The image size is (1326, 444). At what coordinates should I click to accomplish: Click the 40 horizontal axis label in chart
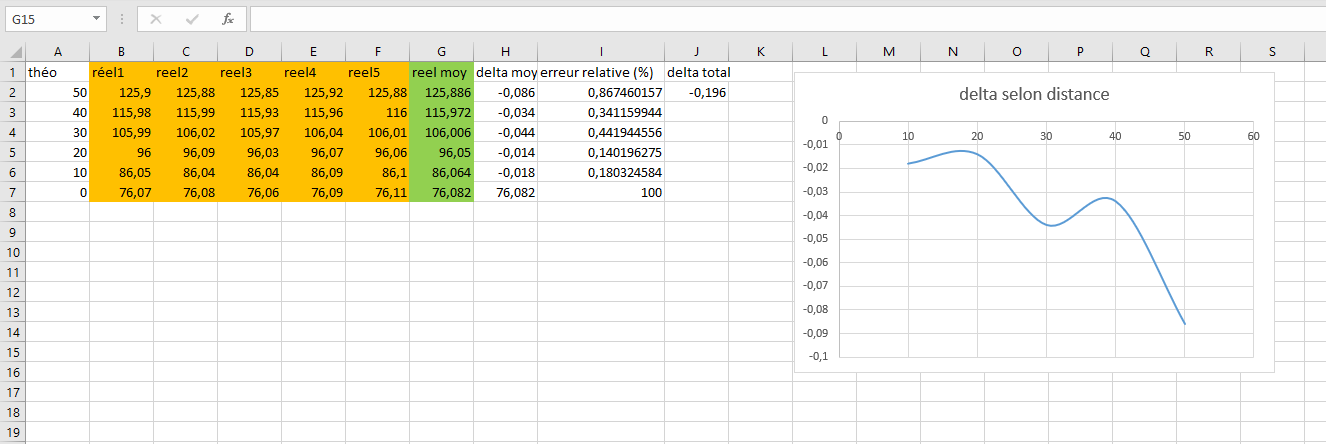[x=1115, y=137]
